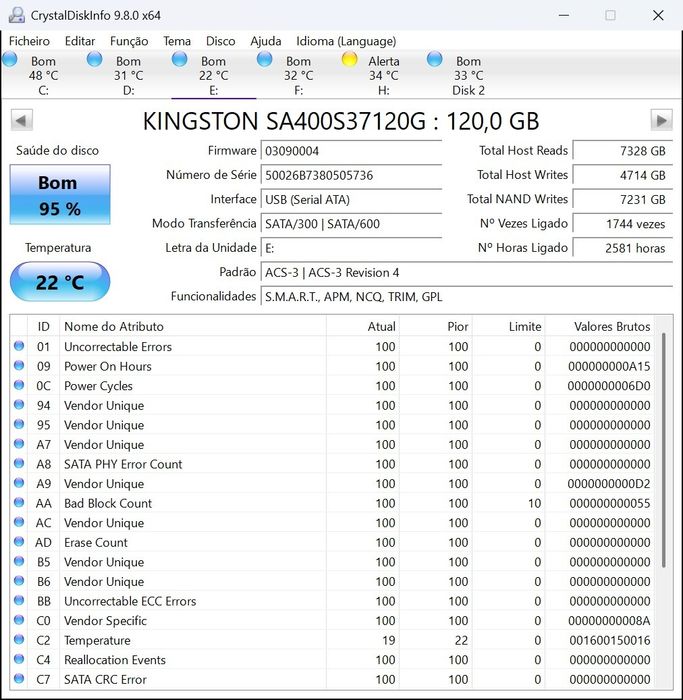This screenshot has height=700, width=683.
Task: Click the serial number field 50026B7380505736
Action: (x=351, y=175)
